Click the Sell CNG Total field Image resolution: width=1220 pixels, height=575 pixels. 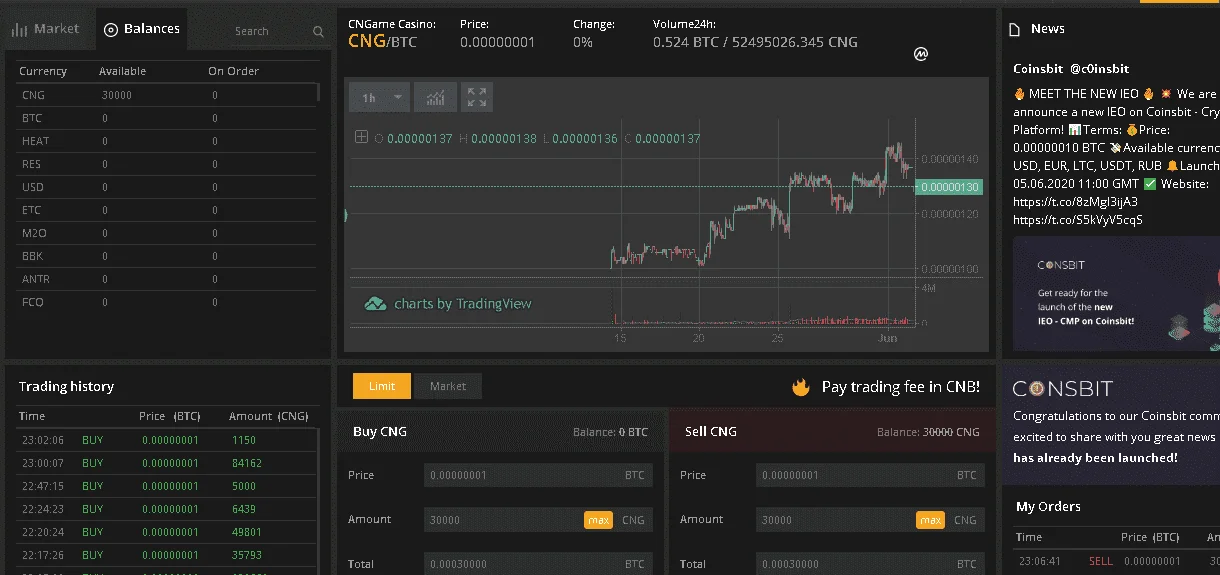(870, 564)
